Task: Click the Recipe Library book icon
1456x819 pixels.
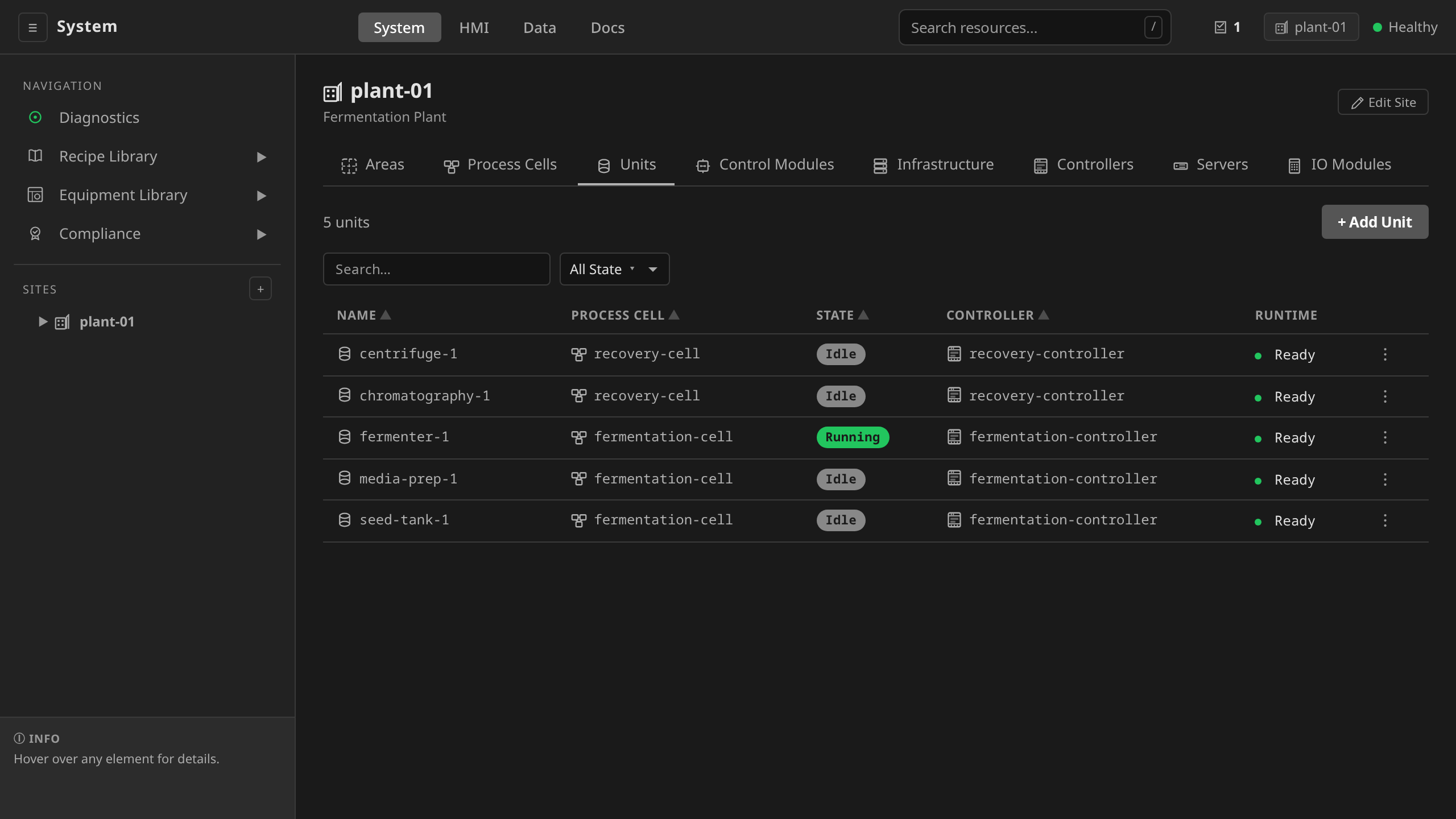Action: (35, 156)
